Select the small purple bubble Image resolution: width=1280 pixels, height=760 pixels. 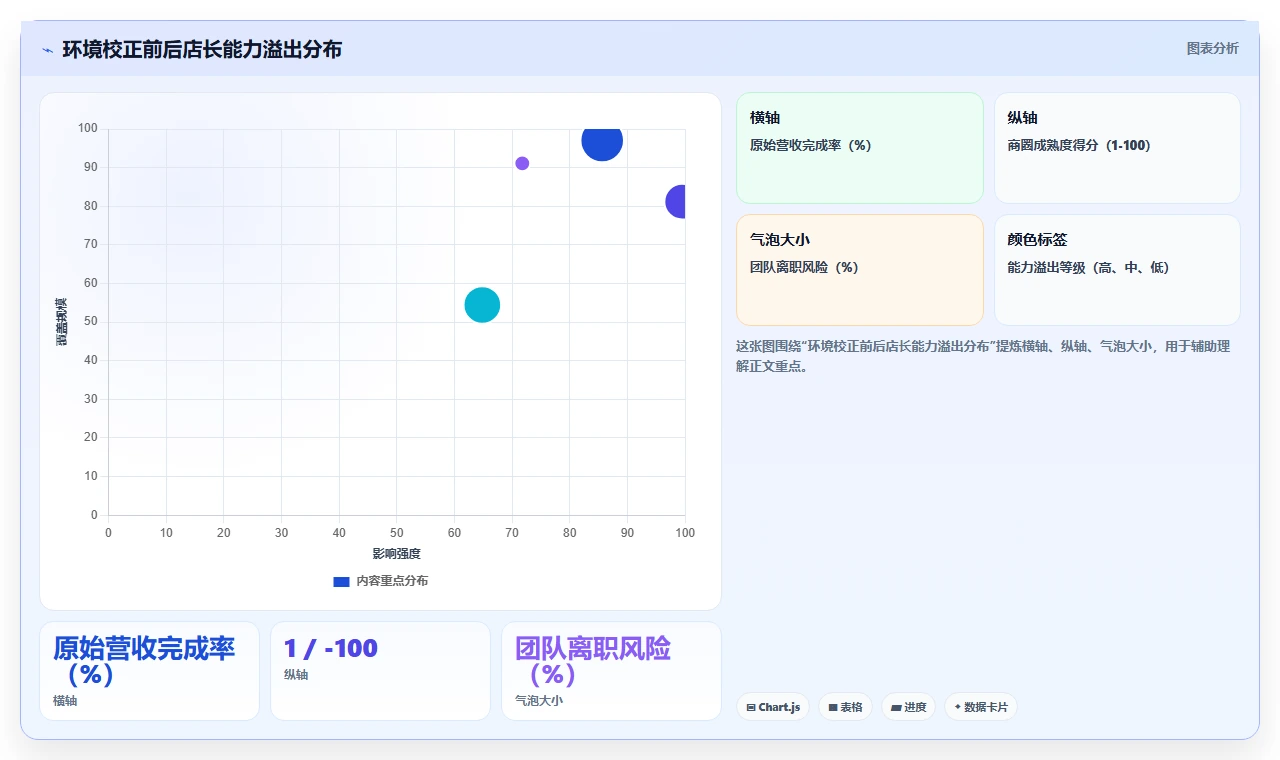522,163
